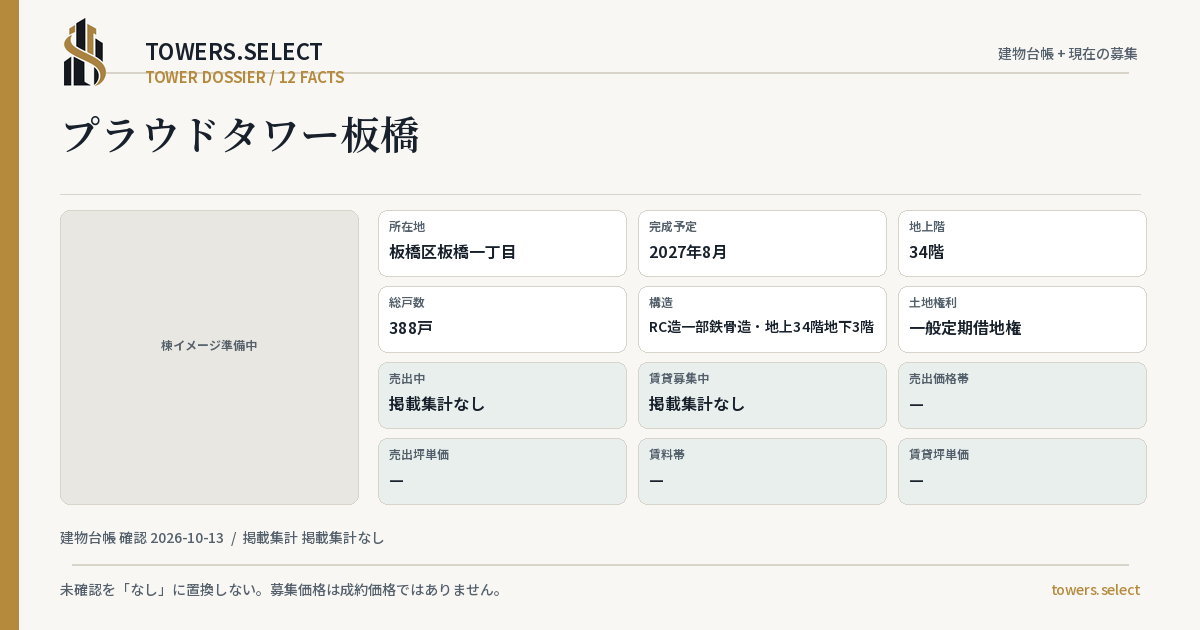This screenshot has width=1200, height=630.
Task: Click the 建物台帳 + 現在の募集 header text
Action: (1068, 53)
